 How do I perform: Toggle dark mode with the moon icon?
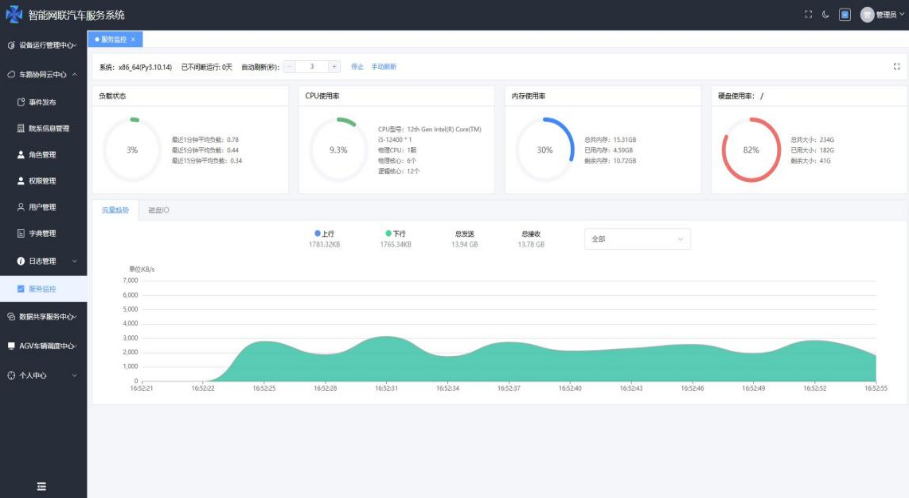[x=825, y=15]
